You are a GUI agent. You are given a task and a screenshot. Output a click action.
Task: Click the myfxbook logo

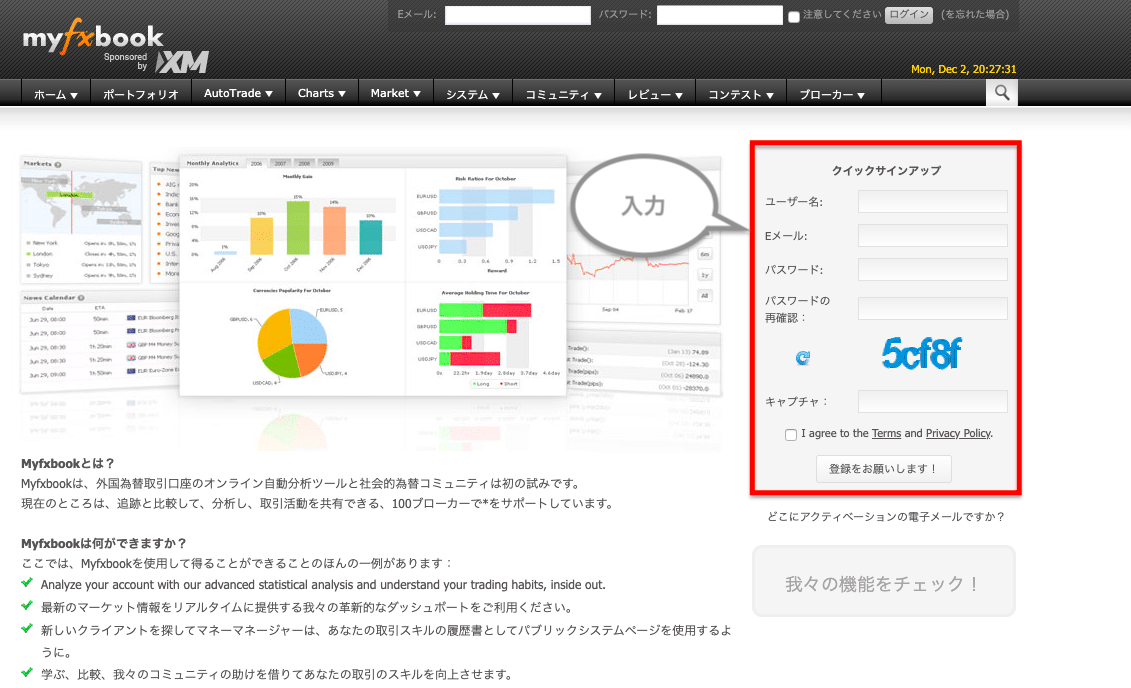93,38
